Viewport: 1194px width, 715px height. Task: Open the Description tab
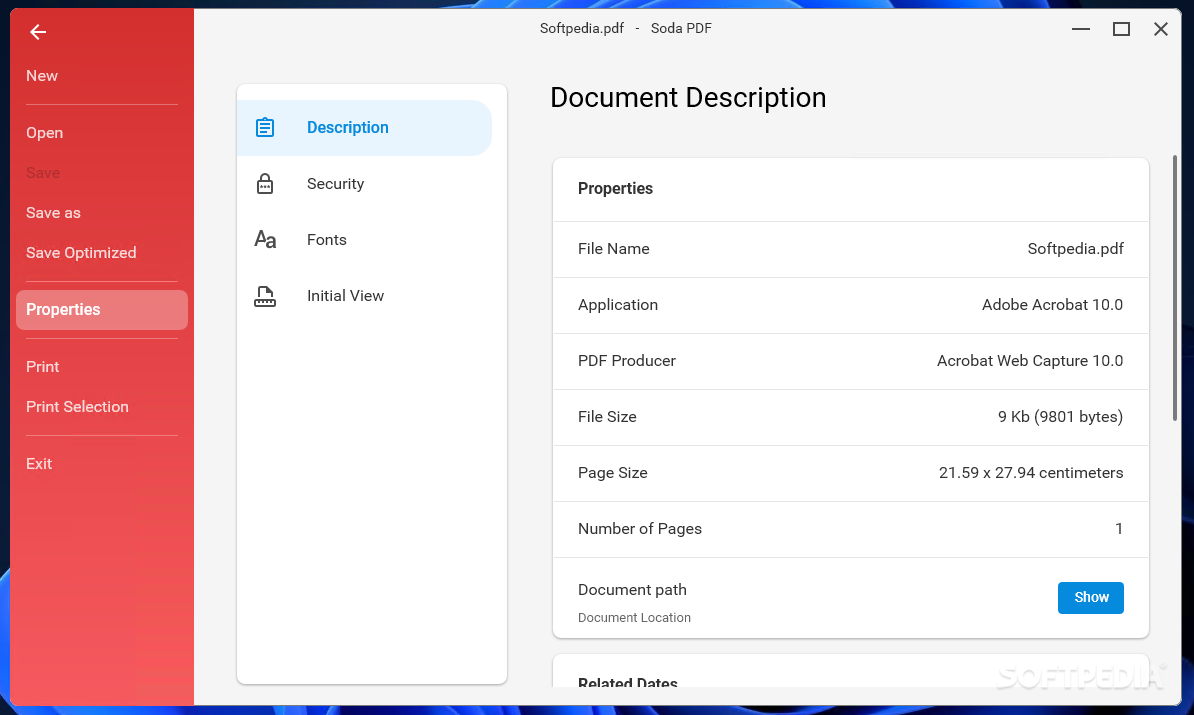pos(365,128)
